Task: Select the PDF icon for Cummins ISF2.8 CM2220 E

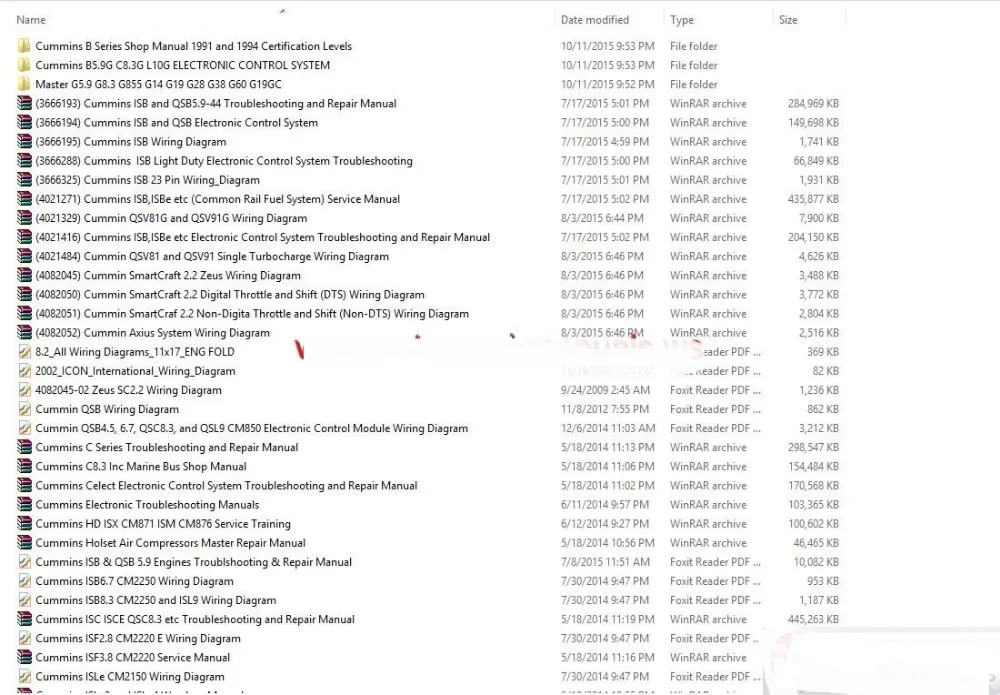Action: tap(24, 638)
